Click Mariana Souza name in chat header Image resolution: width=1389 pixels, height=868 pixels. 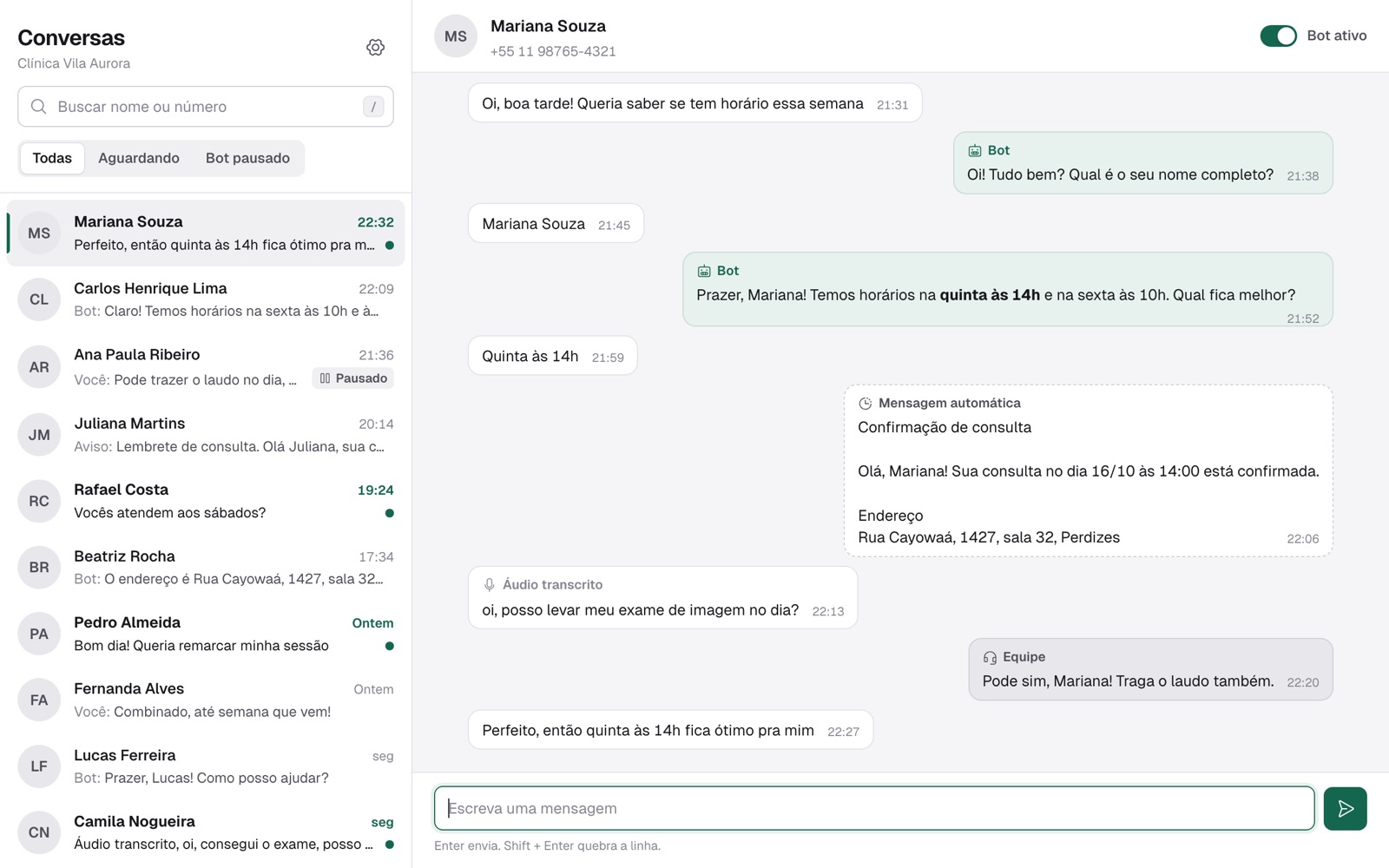[x=548, y=26]
